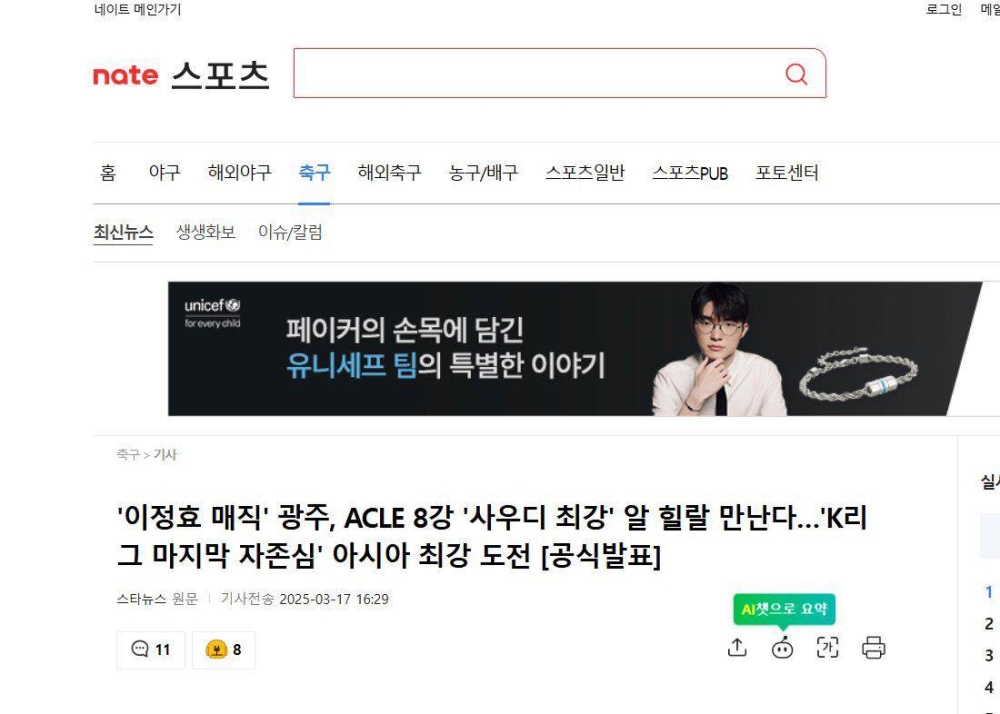Open comments with the speech bubble button
Screen dimensions: 1000x714
151,650
